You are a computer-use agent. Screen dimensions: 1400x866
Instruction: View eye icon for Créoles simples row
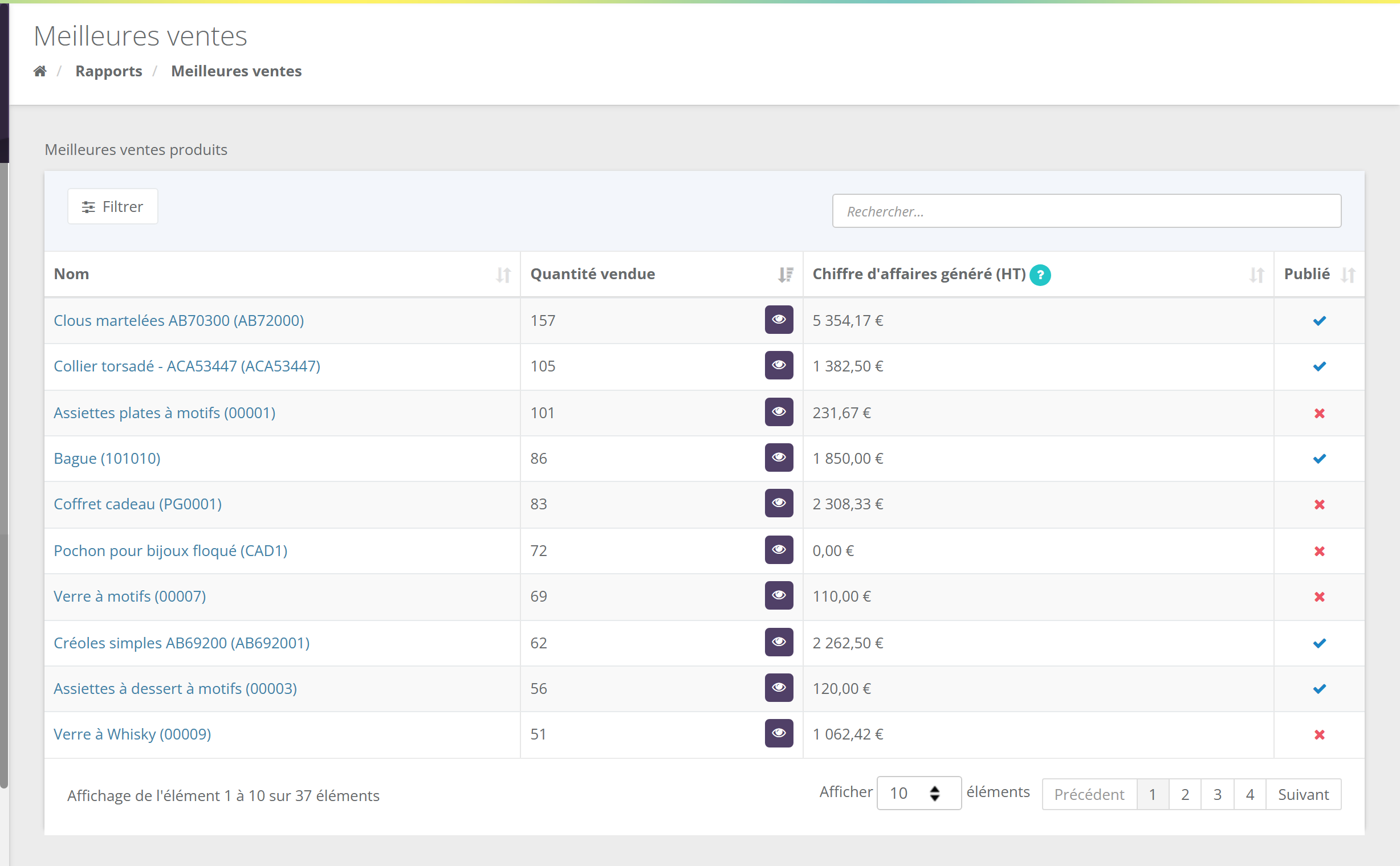tap(779, 642)
